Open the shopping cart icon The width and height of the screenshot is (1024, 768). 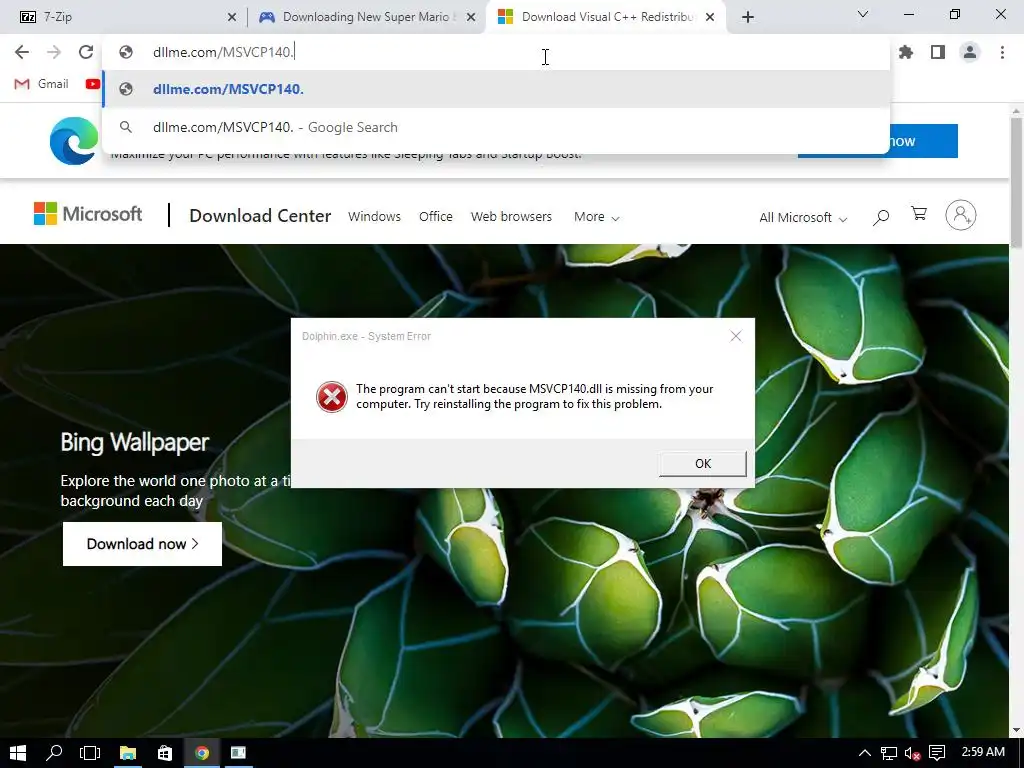pyautogui.click(x=919, y=214)
